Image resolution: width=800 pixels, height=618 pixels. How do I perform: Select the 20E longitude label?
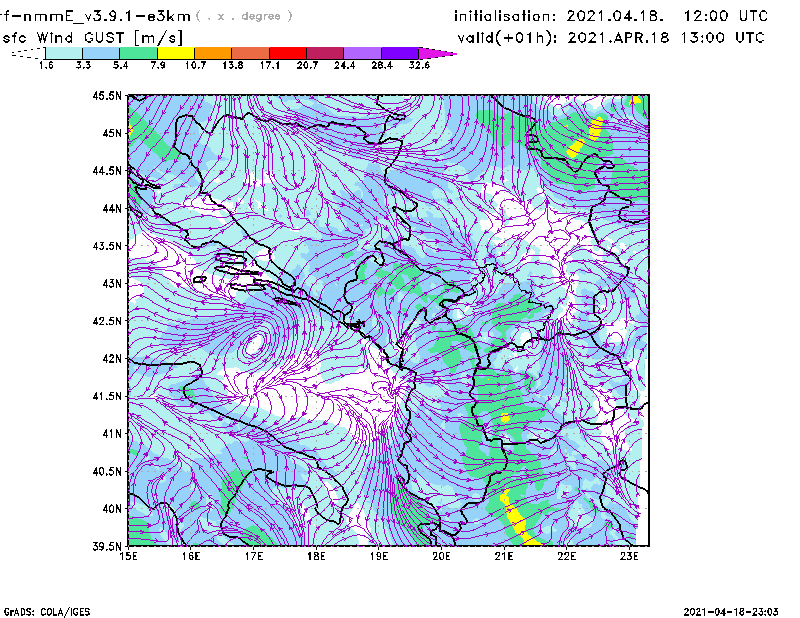point(441,556)
